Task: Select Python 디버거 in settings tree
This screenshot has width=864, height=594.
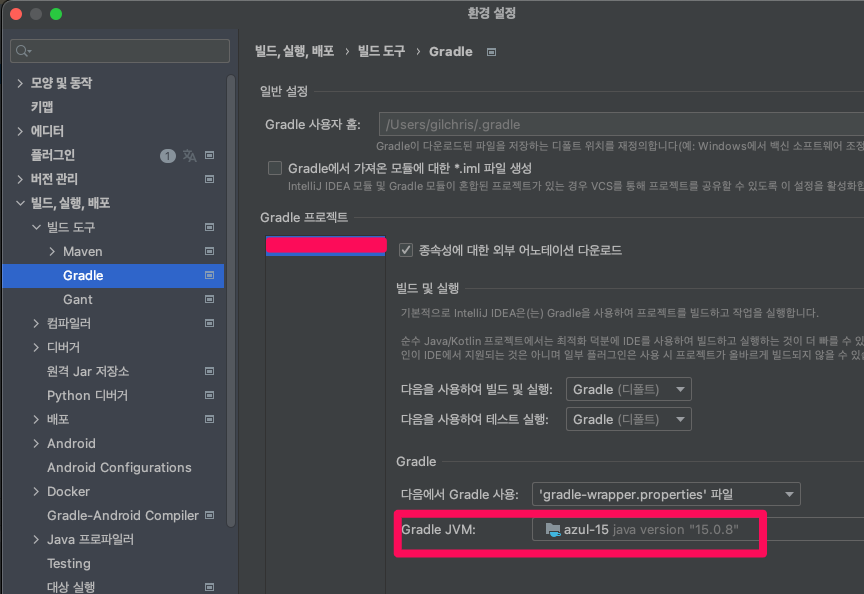Action: click(x=87, y=395)
